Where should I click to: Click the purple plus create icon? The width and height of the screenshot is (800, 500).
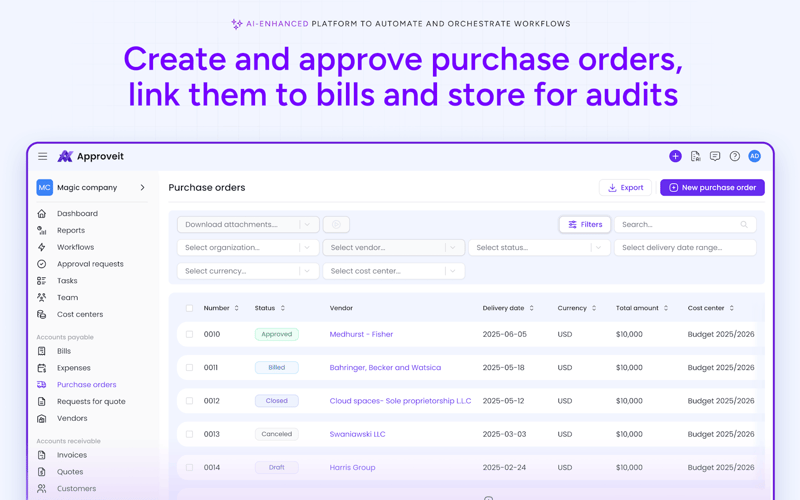coord(675,156)
